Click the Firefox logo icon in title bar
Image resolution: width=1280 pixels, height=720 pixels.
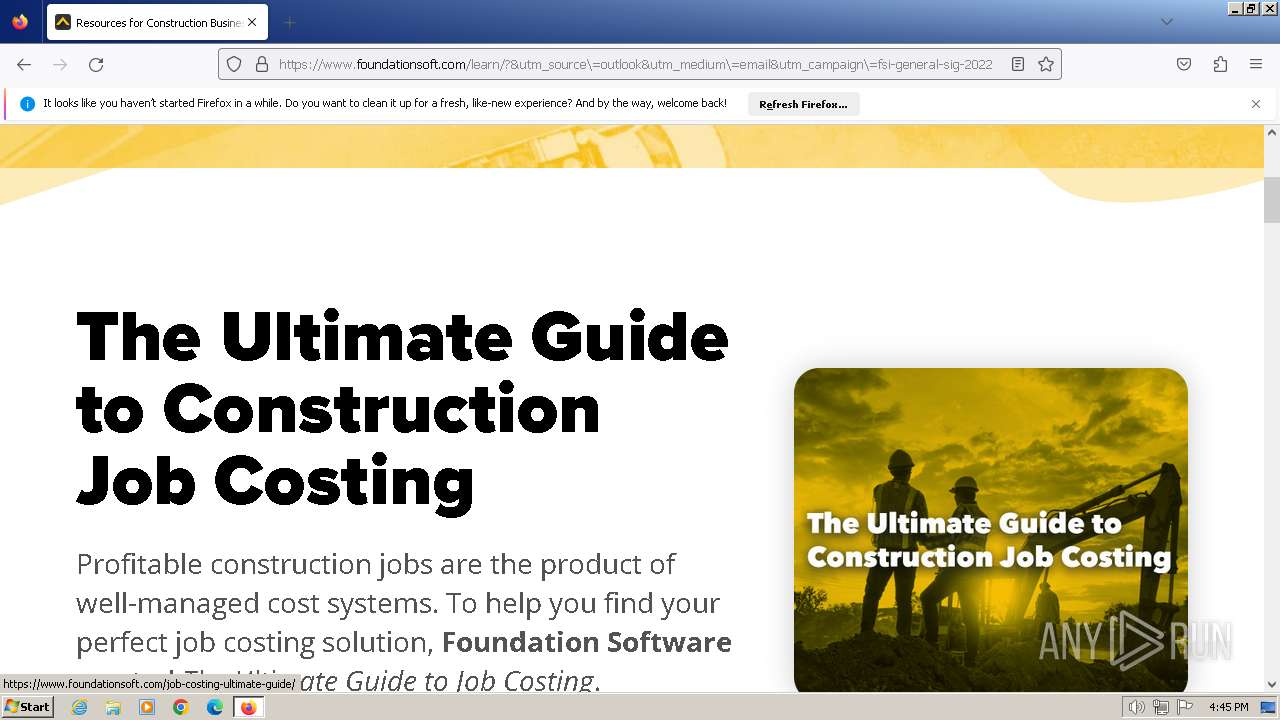pos(20,22)
